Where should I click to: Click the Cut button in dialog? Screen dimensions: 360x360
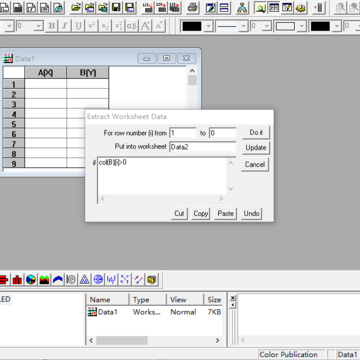(x=179, y=213)
